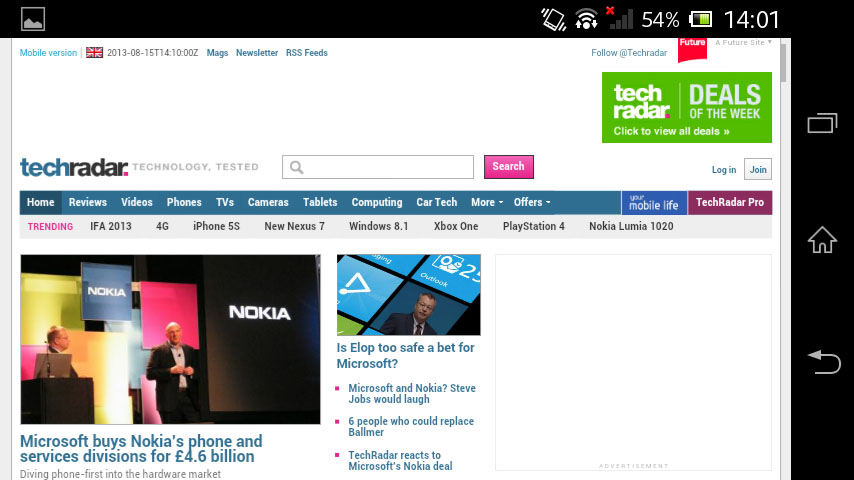Screen dimensions: 854x480
Task: Open the TechRadar Pro tab
Action: pos(730,203)
